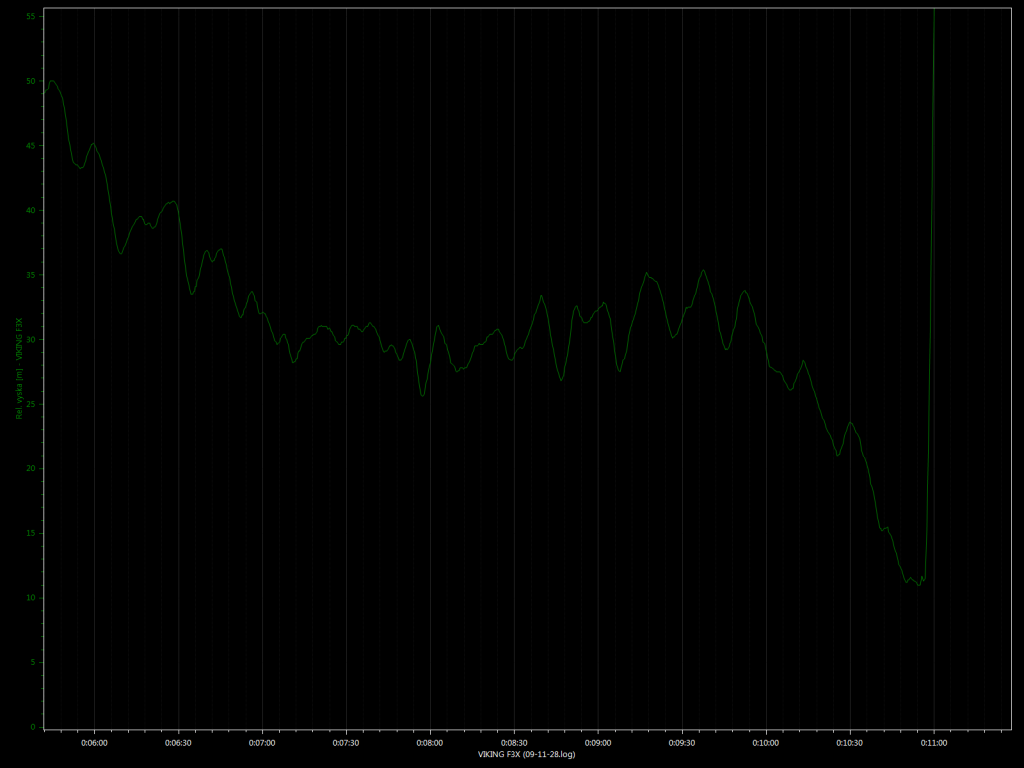Click the VIKING F3X (09-11-28.log) title
This screenshot has height=768, width=1024.
pyautogui.click(x=526, y=754)
